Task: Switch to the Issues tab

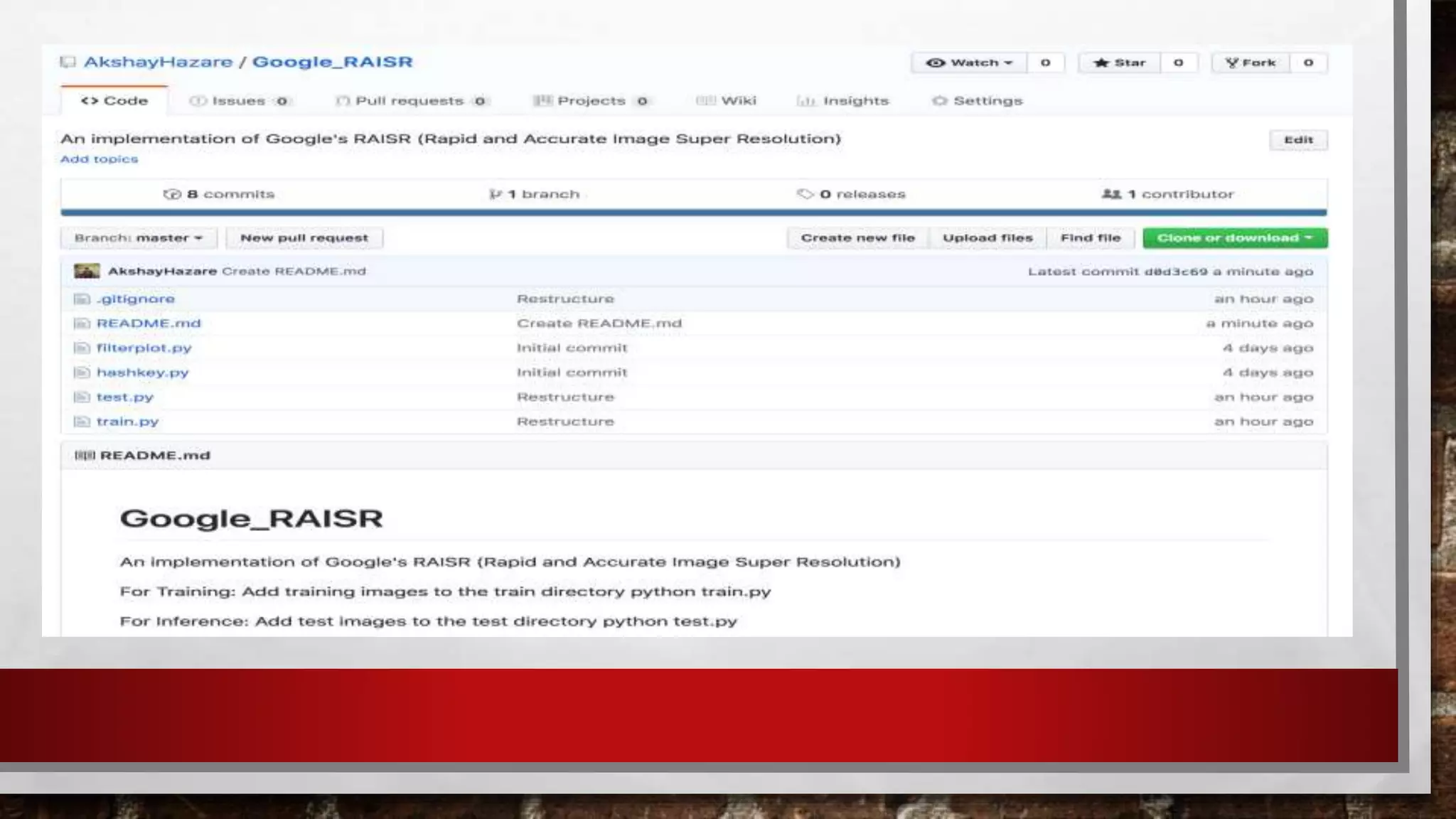Action: pos(239,101)
